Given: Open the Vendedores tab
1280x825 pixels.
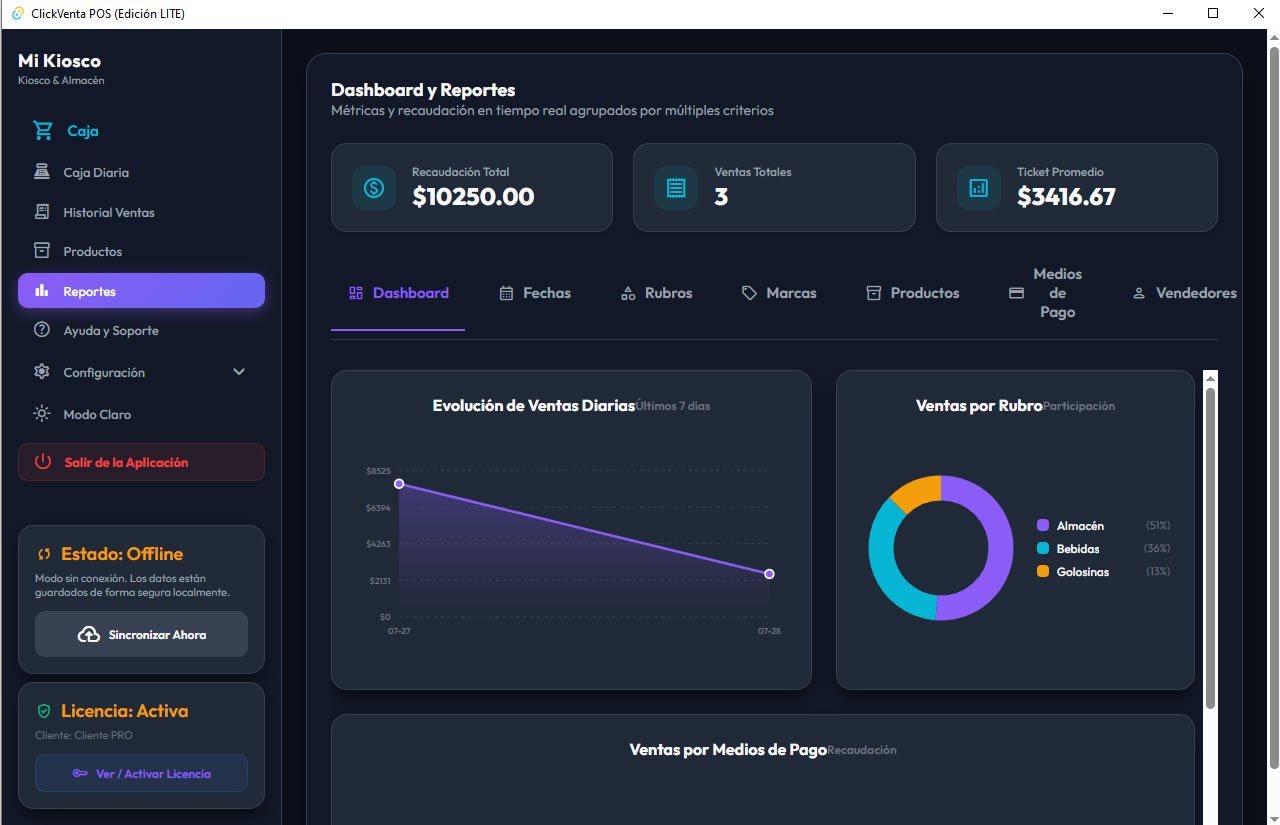Looking at the screenshot, I should click(x=1184, y=293).
